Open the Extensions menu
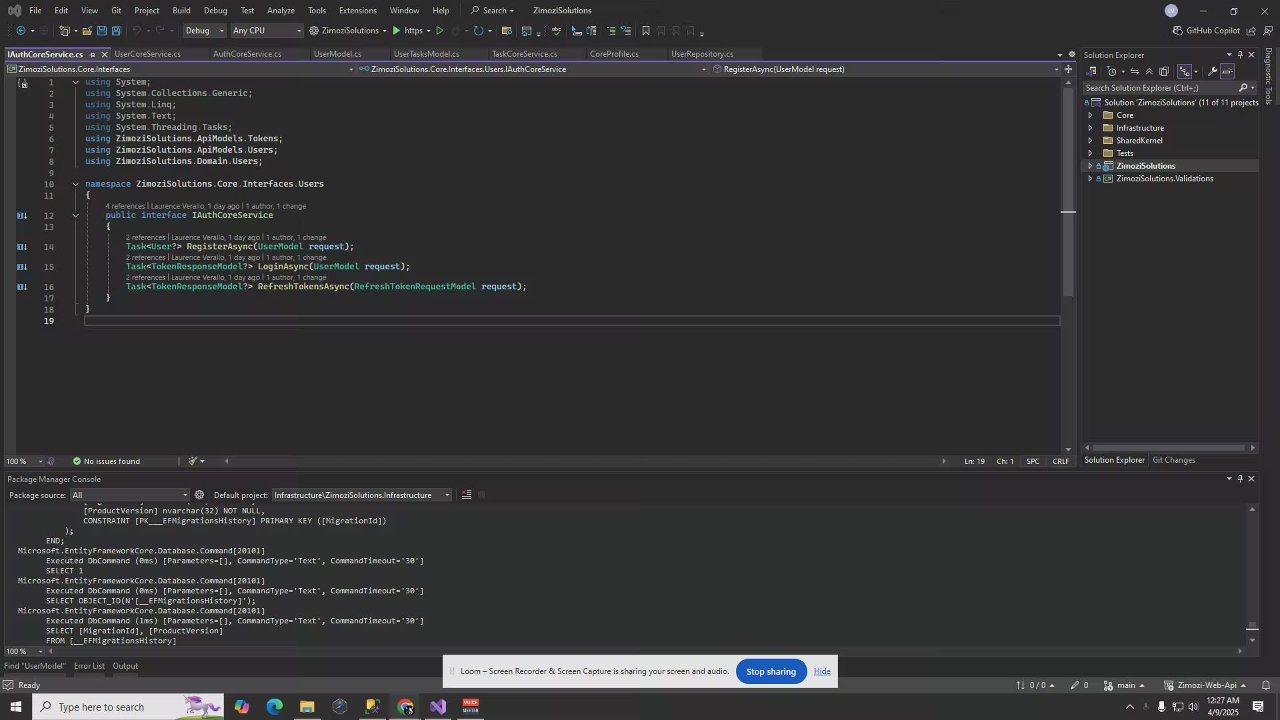Screen dimensions: 1280x720 (357, 10)
